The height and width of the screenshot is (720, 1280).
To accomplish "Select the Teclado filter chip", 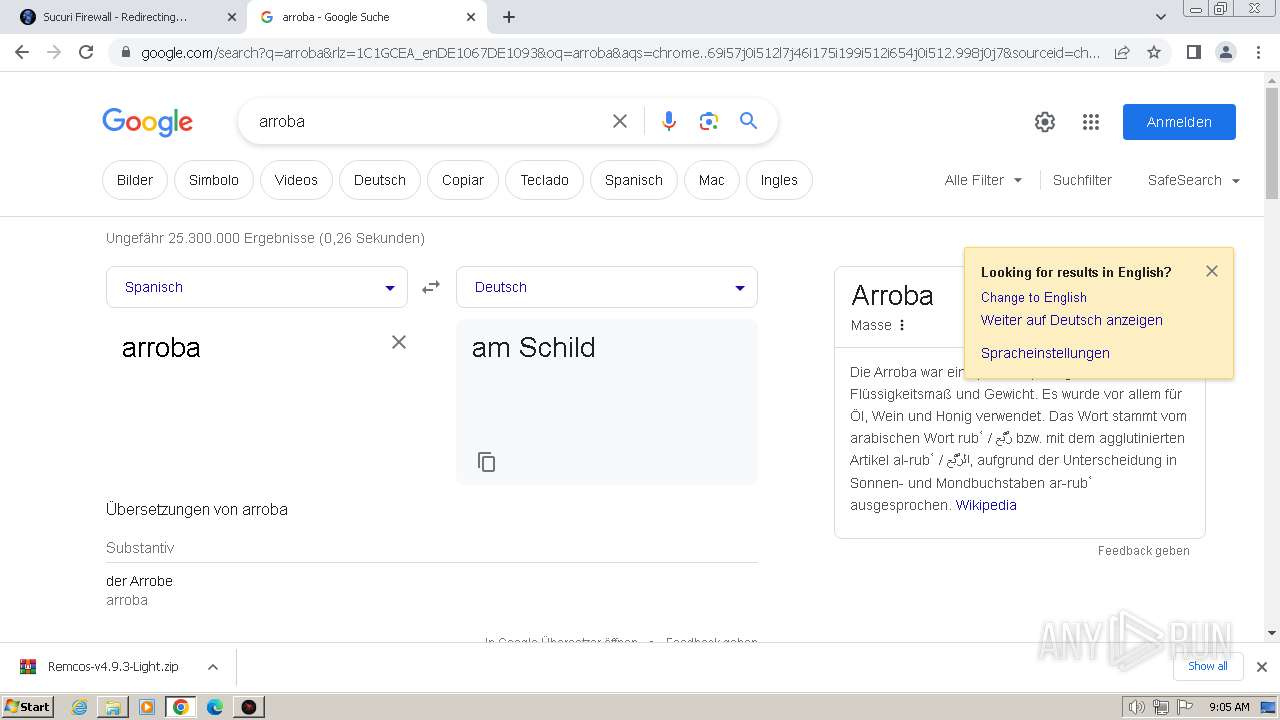I will (x=544, y=180).
